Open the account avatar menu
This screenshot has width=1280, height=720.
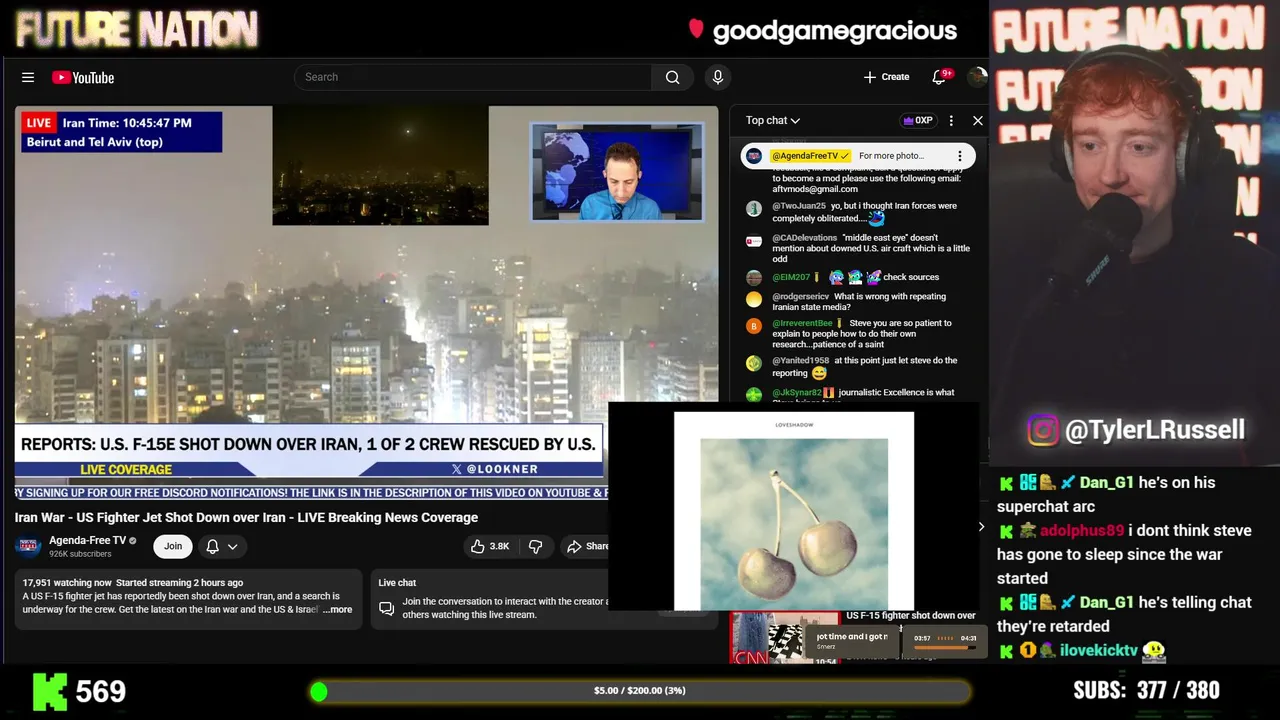coord(978,77)
